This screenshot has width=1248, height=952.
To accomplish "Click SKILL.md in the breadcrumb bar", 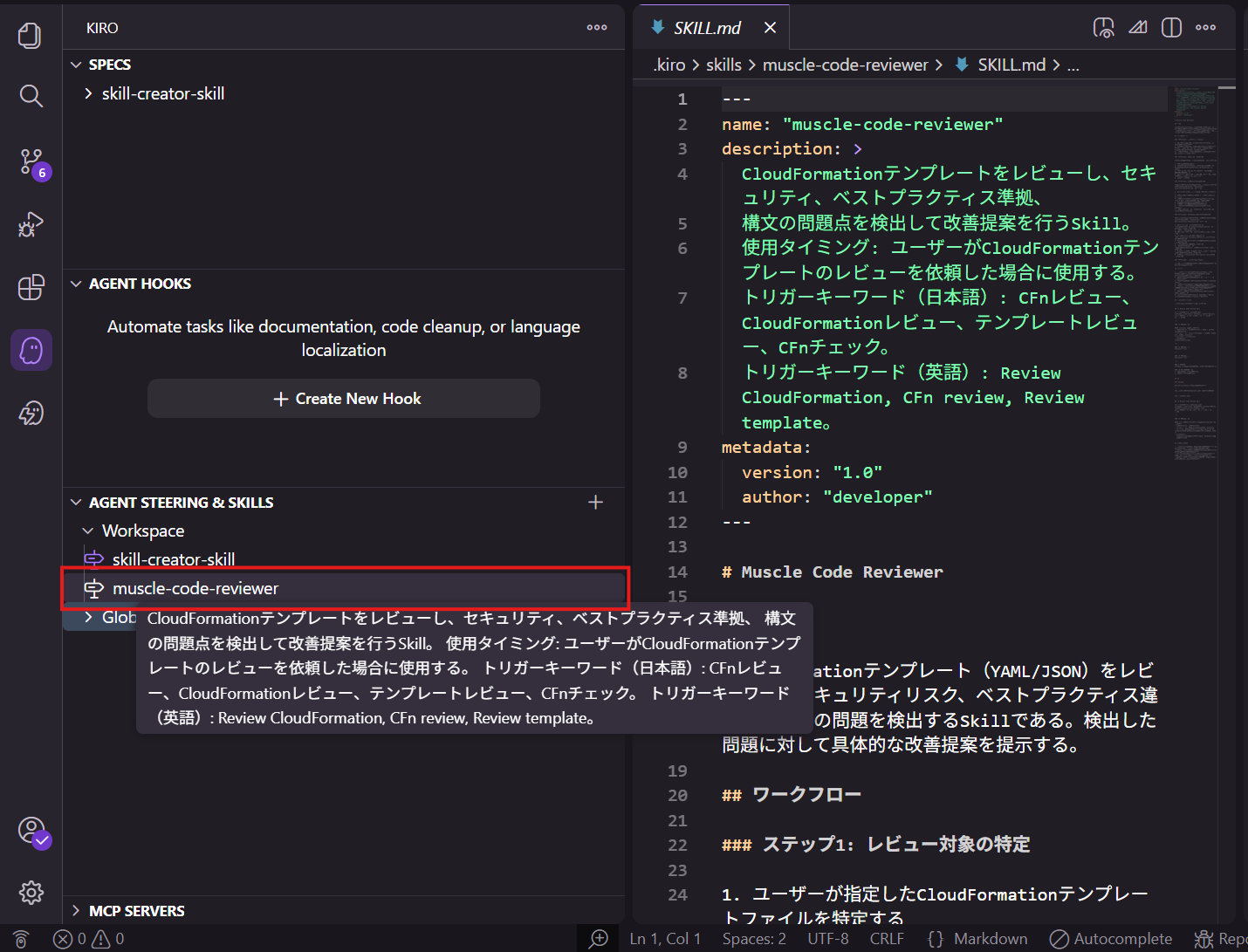I will [x=1011, y=64].
